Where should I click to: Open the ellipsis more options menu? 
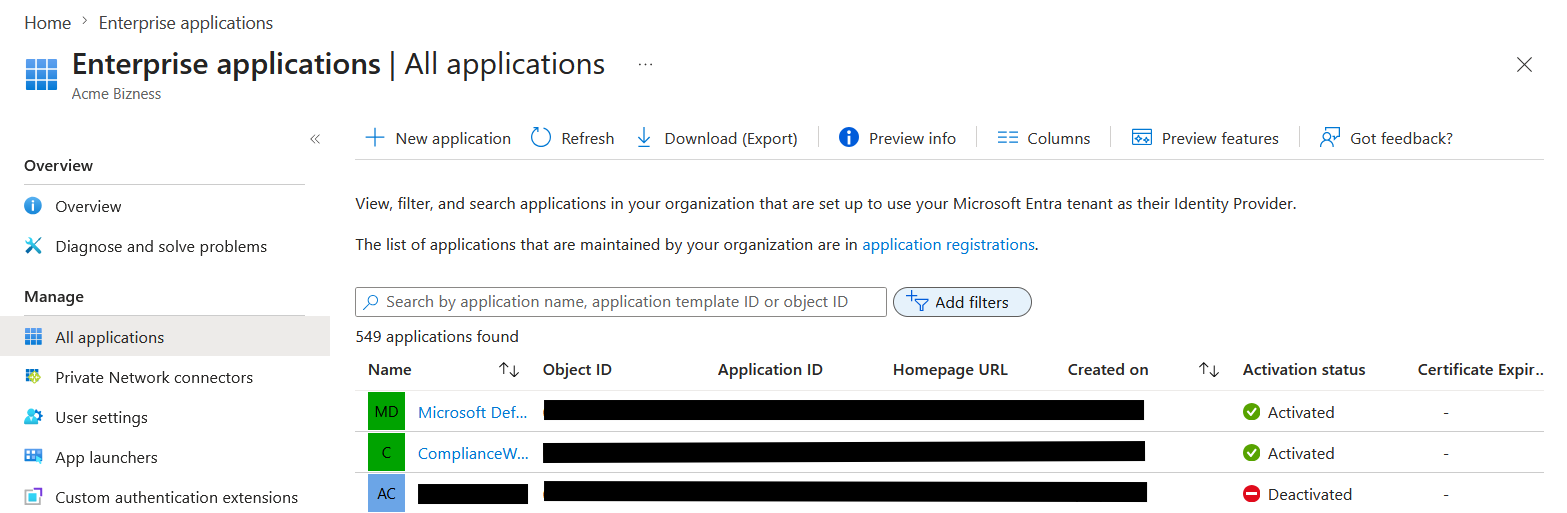tap(645, 64)
